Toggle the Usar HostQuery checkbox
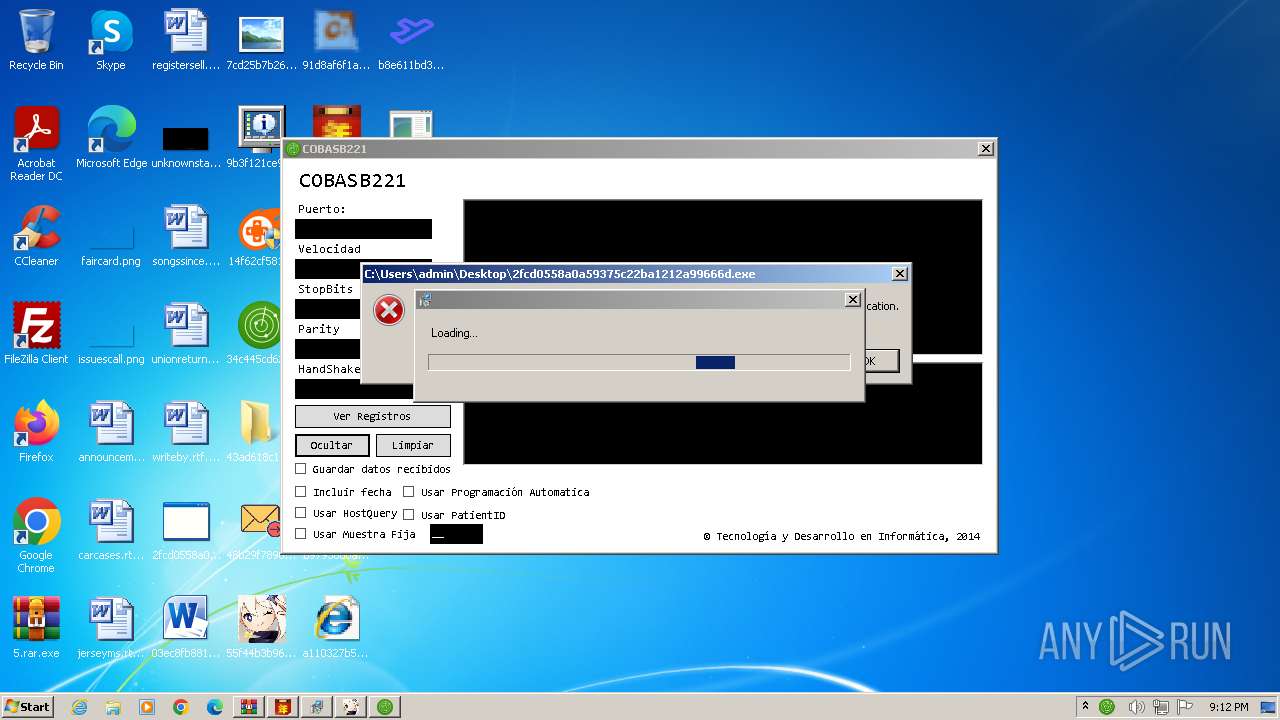This screenshot has width=1280, height=720. (x=301, y=513)
